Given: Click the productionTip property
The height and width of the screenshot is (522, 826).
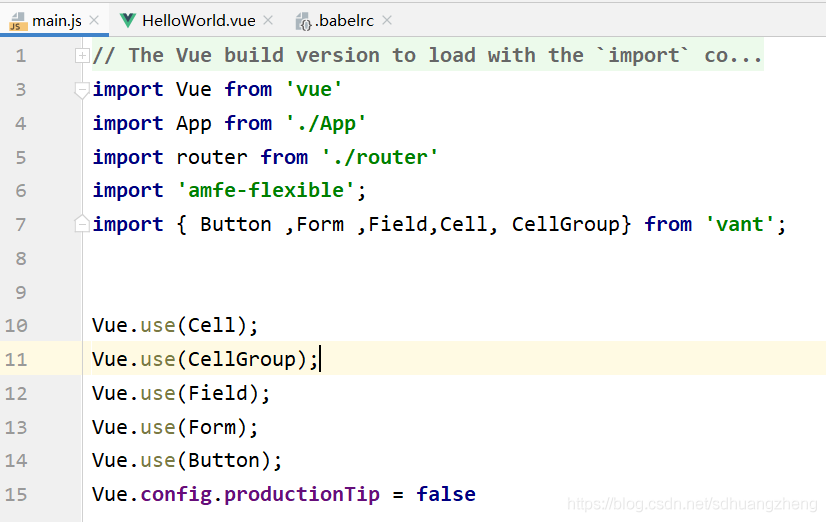Looking at the screenshot, I should tap(302, 494).
